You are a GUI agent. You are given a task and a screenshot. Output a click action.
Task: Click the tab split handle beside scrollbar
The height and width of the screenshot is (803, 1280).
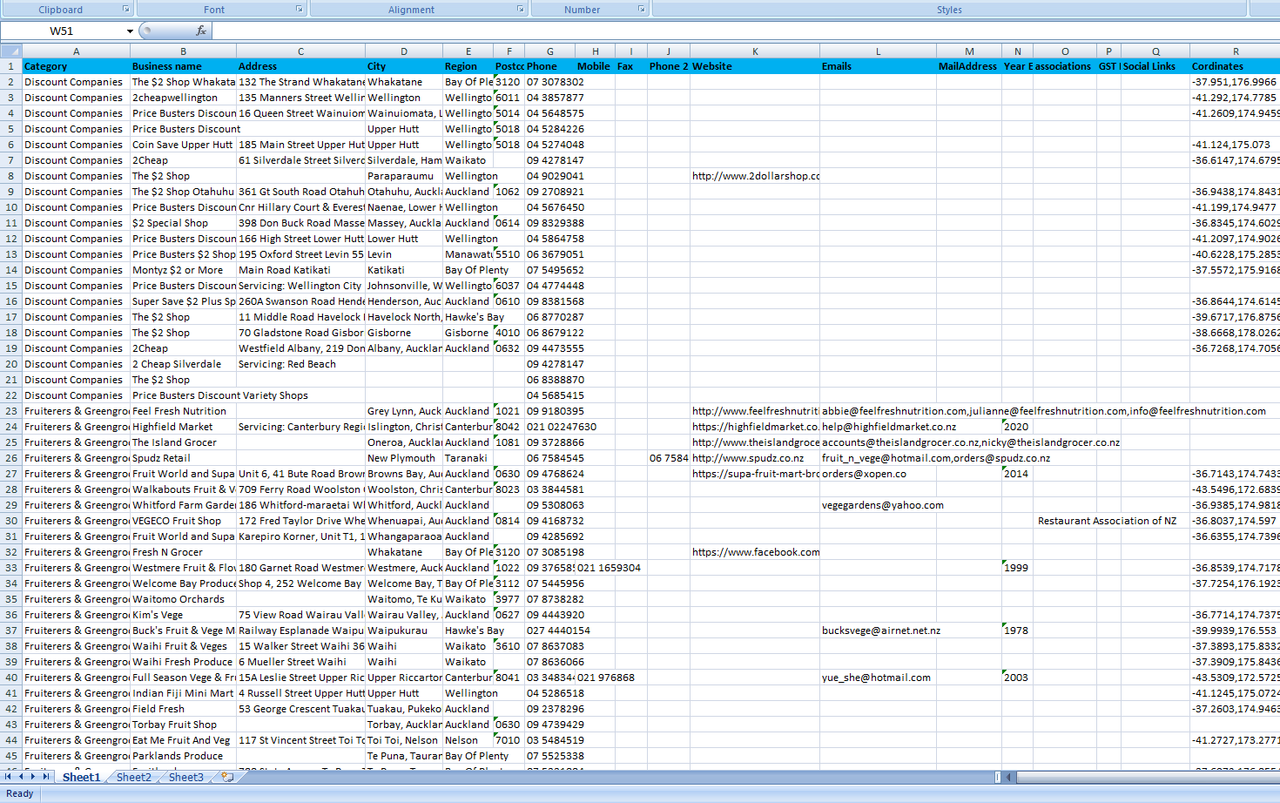[995, 777]
